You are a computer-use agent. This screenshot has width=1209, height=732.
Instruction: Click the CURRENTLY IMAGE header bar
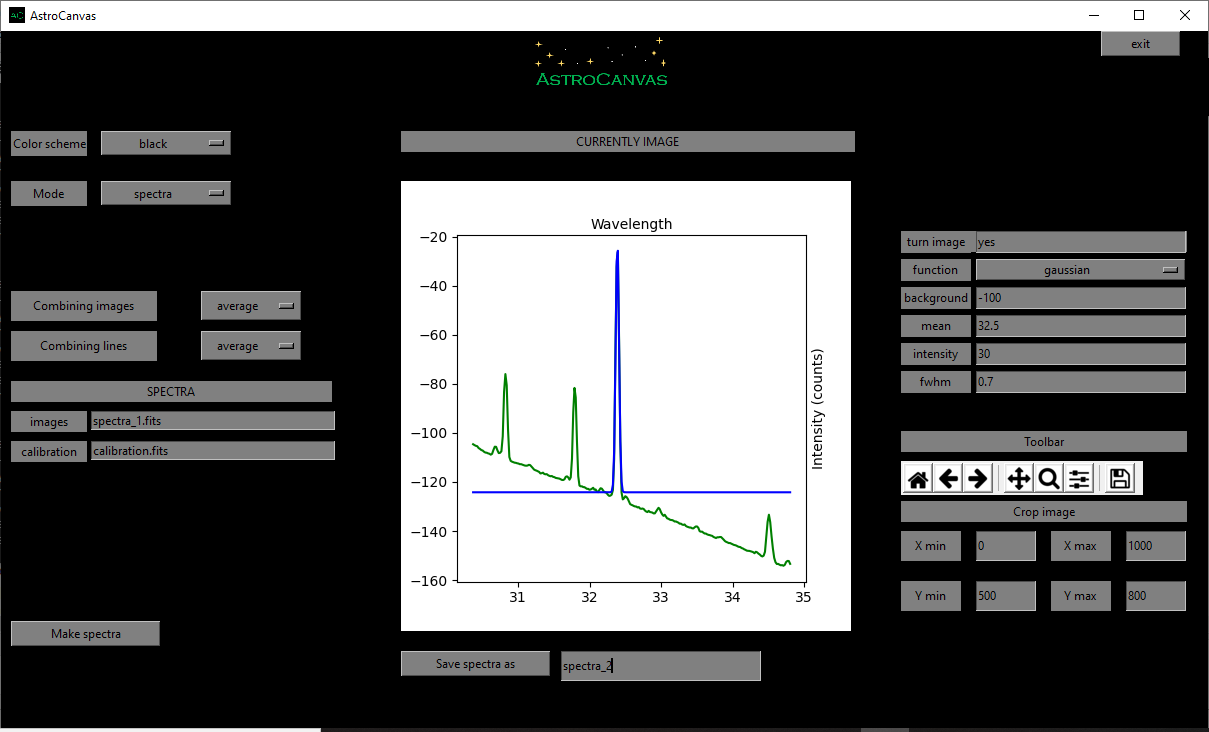(628, 141)
